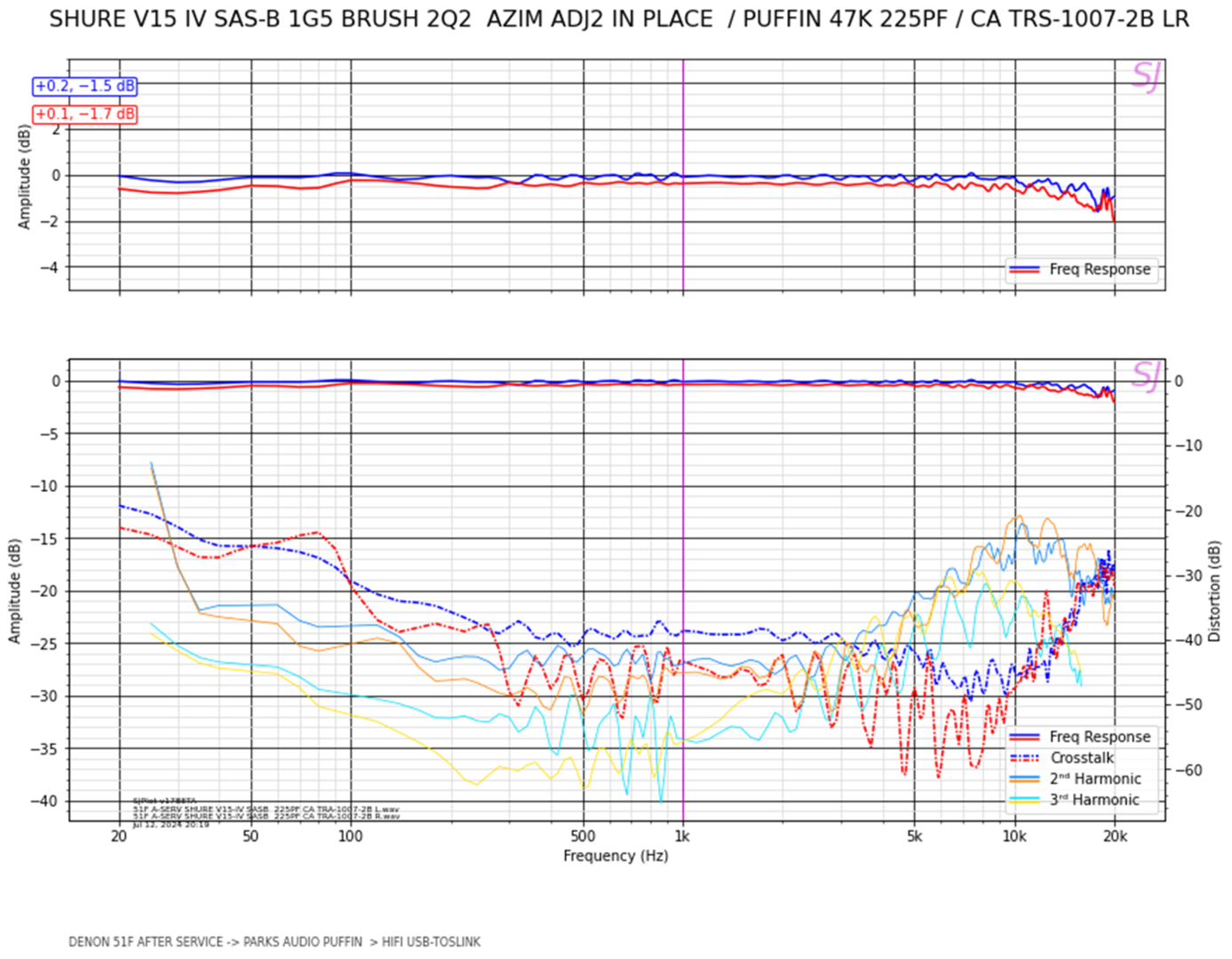Click the "−60" distortion tick label

point(1189,770)
